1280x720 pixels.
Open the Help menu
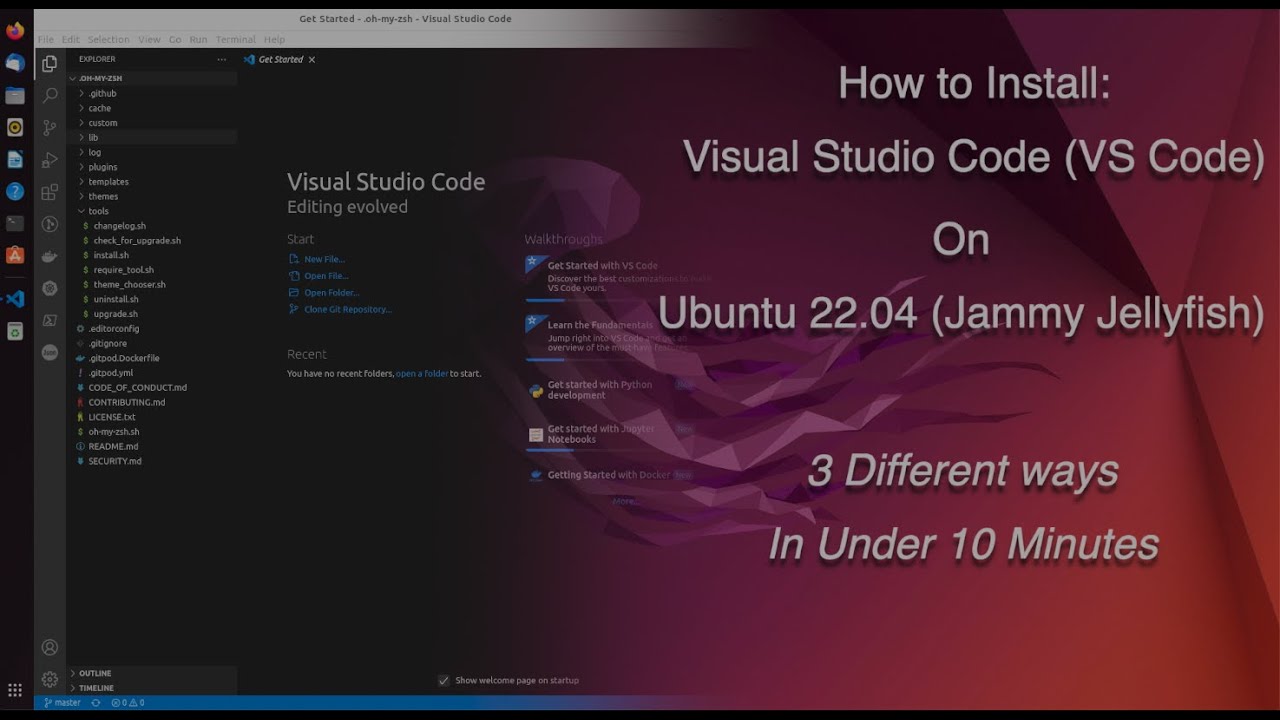point(274,40)
